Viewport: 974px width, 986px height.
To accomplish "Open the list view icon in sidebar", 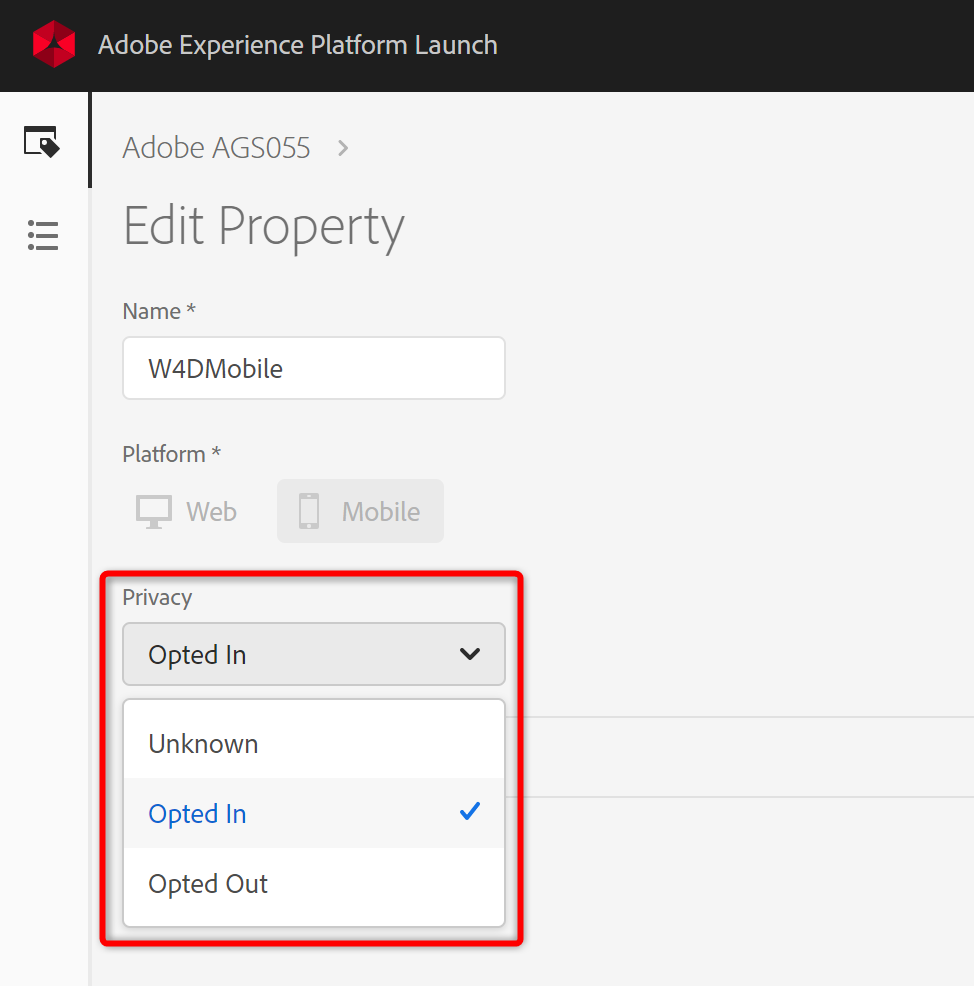I will 43,236.
